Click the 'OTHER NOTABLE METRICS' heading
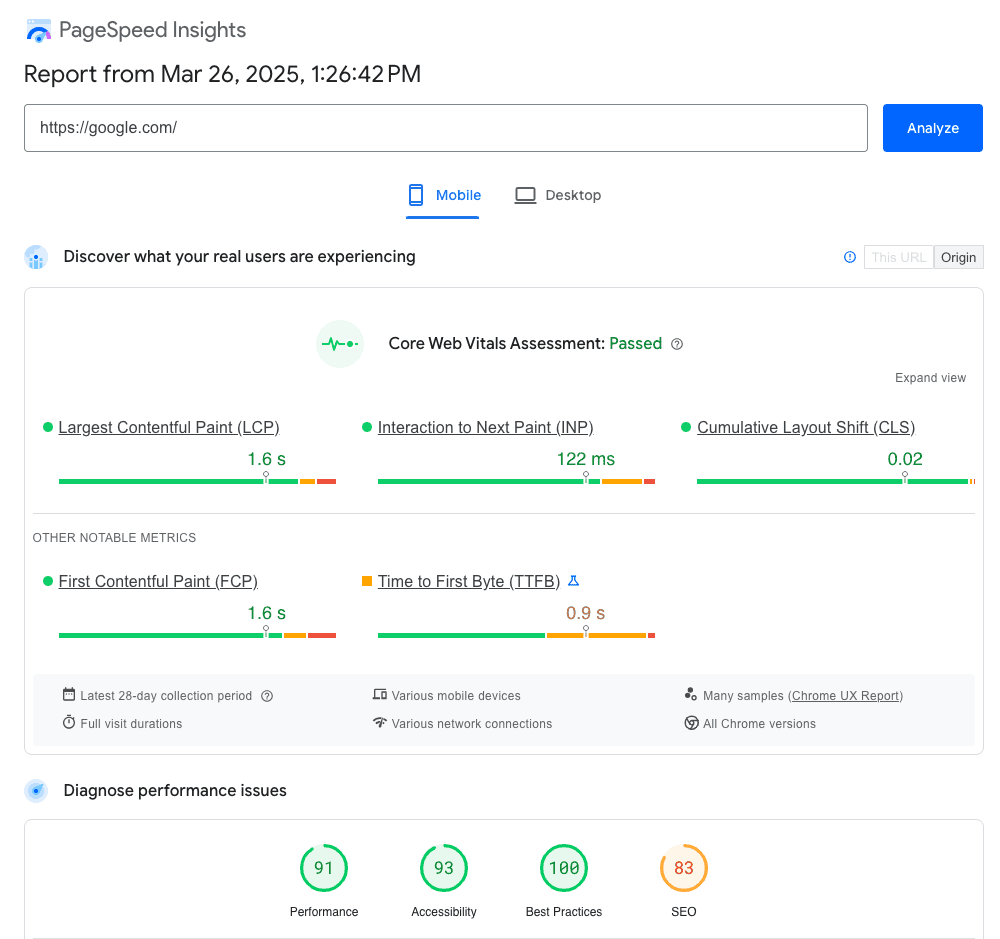 tap(114, 538)
